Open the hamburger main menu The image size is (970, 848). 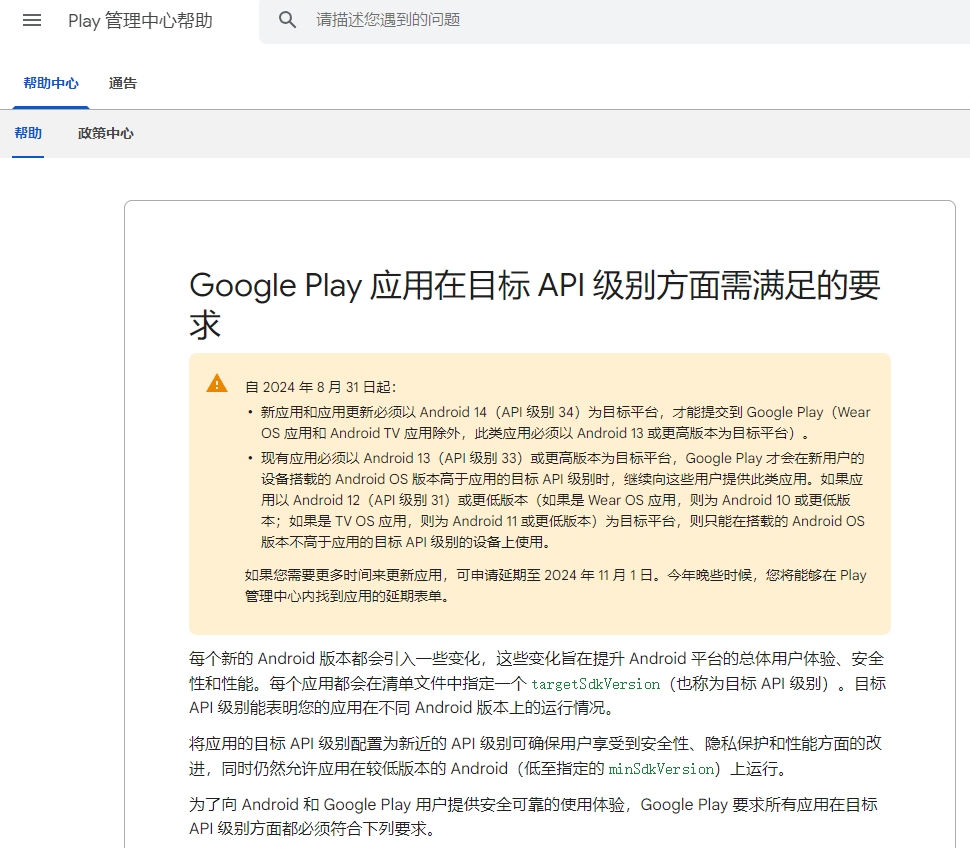[32, 20]
